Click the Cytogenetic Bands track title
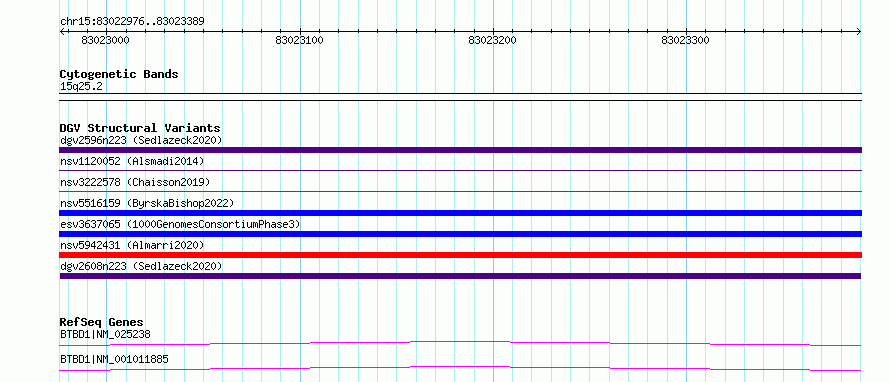Image resolution: width=890 pixels, height=382 pixels. coord(119,74)
